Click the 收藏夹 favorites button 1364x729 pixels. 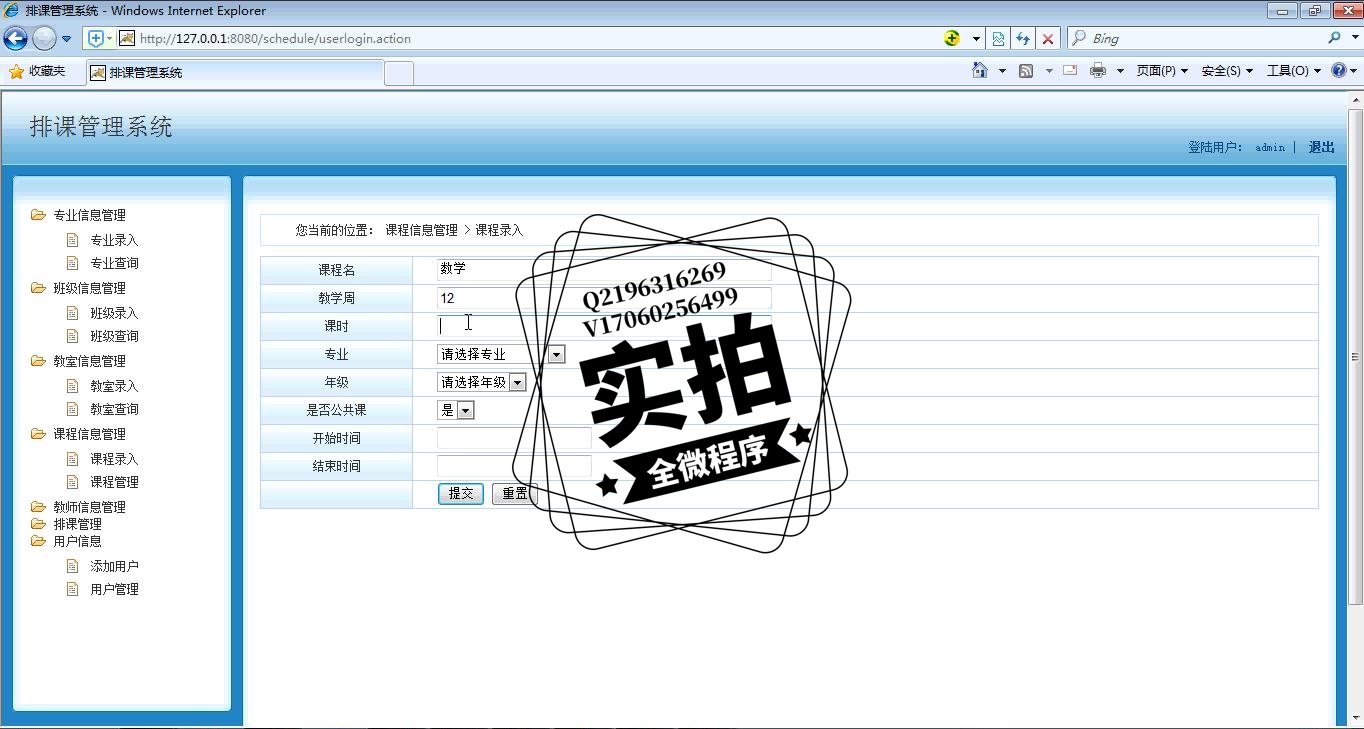click(37, 72)
